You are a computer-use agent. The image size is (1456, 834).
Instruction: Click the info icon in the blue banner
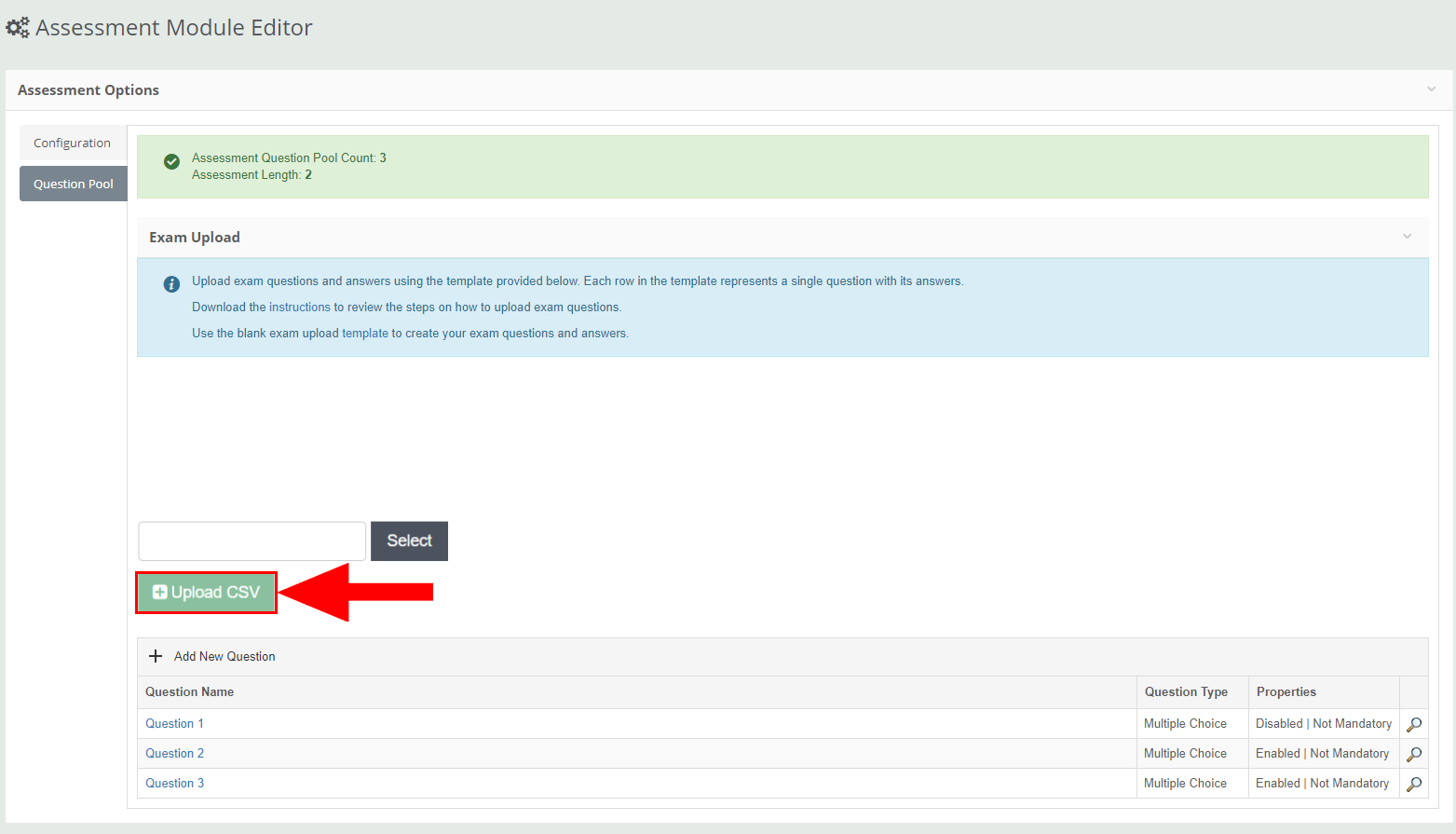click(x=171, y=284)
